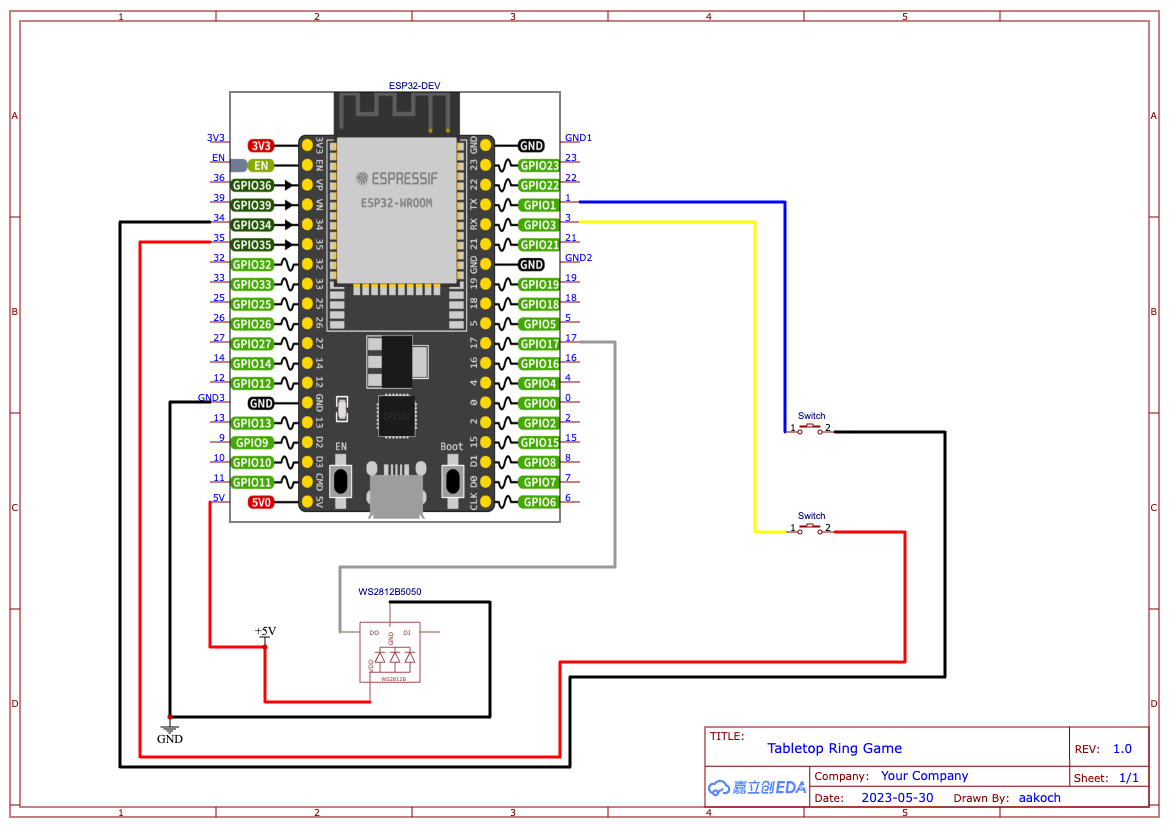Click the GPIO15 pin tag
The width and height of the screenshot is (1169, 828).
pos(539,443)
